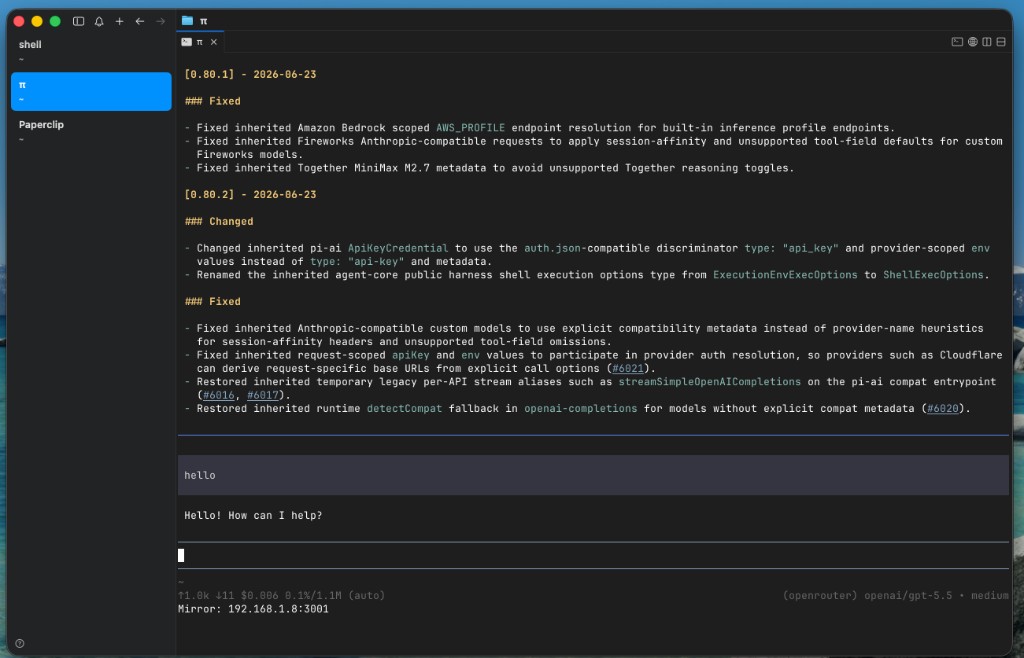Add a new workspace with plus icon
Image resolution: width=1024 pixels, height=658 pixels.
tap(120, 22)
